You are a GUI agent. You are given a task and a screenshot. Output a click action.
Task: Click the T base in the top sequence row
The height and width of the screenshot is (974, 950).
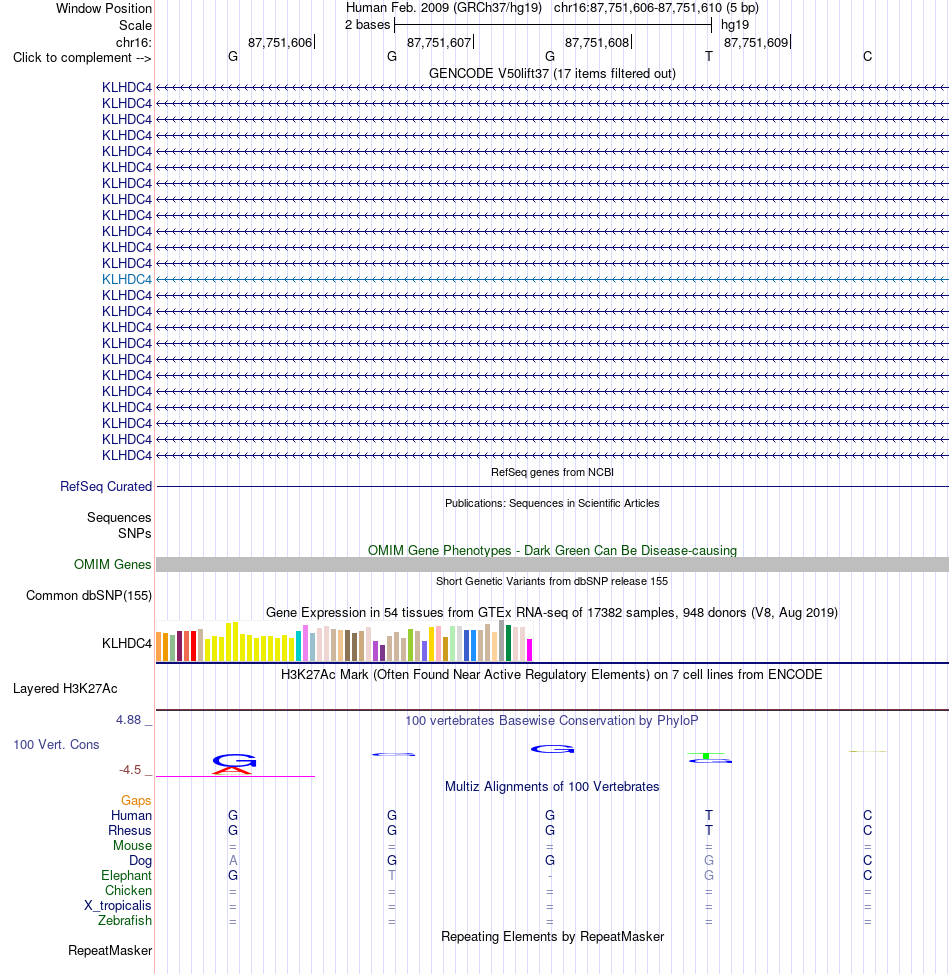click(x=708, y=57)
